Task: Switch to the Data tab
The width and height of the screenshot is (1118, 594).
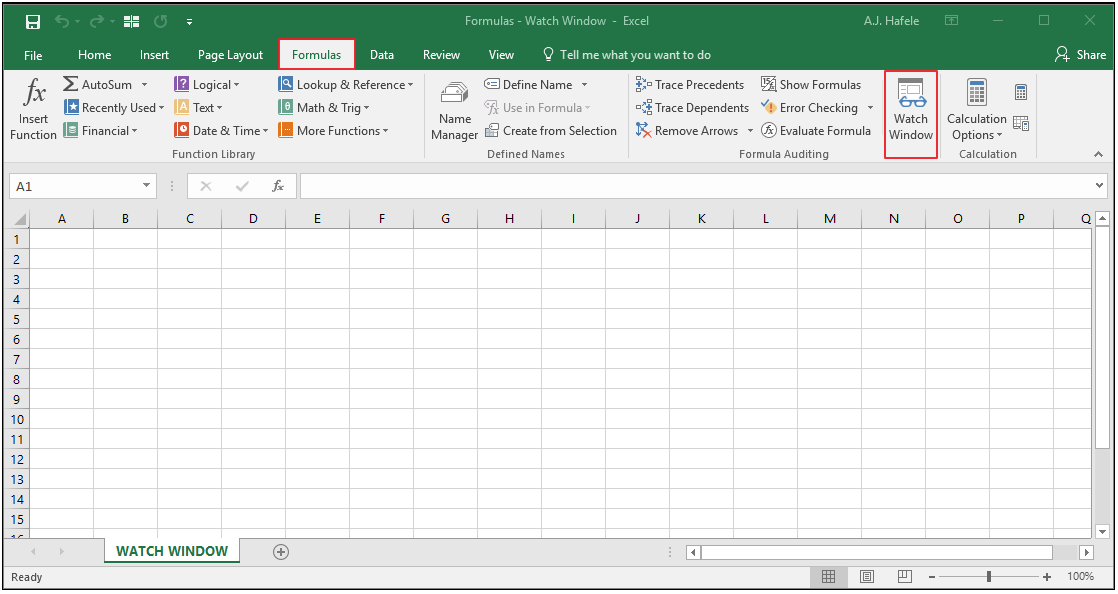Action: click(381, 55)
